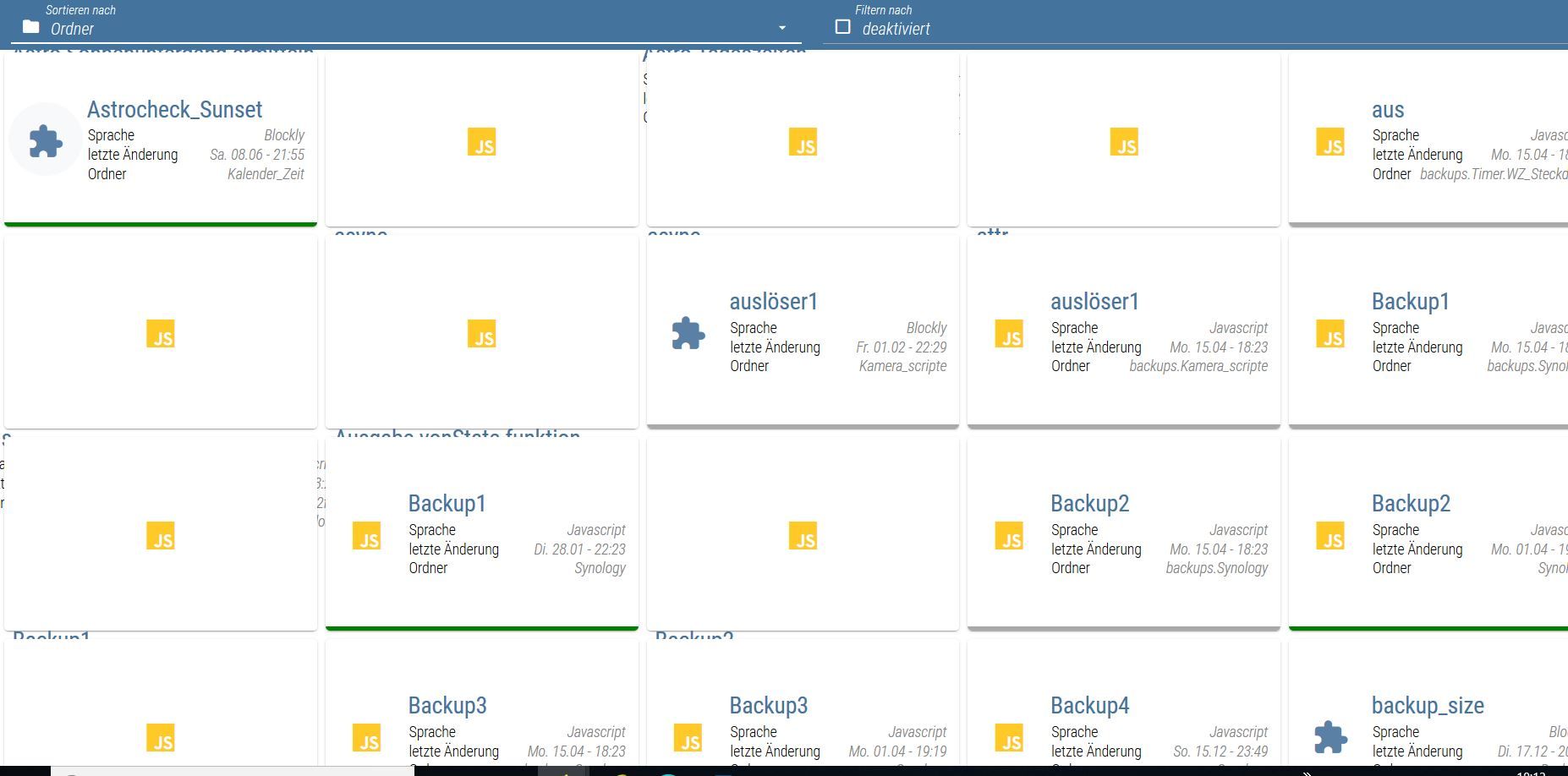Expand the Sortieren nach dropdown arrow

[782, 28]
